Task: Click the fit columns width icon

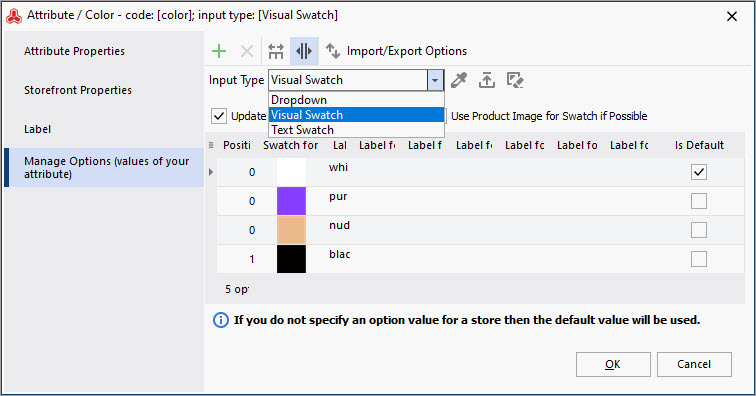Action: (276, 51)
